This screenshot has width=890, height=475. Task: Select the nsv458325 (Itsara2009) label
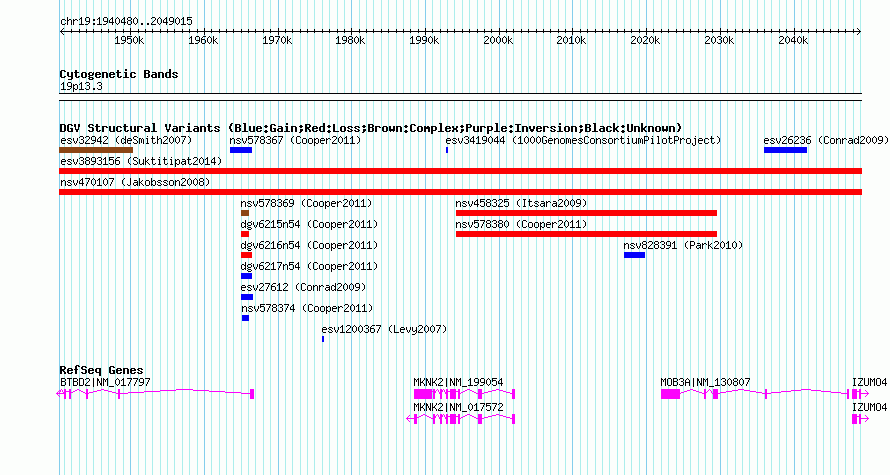click(x=521, y=204)
